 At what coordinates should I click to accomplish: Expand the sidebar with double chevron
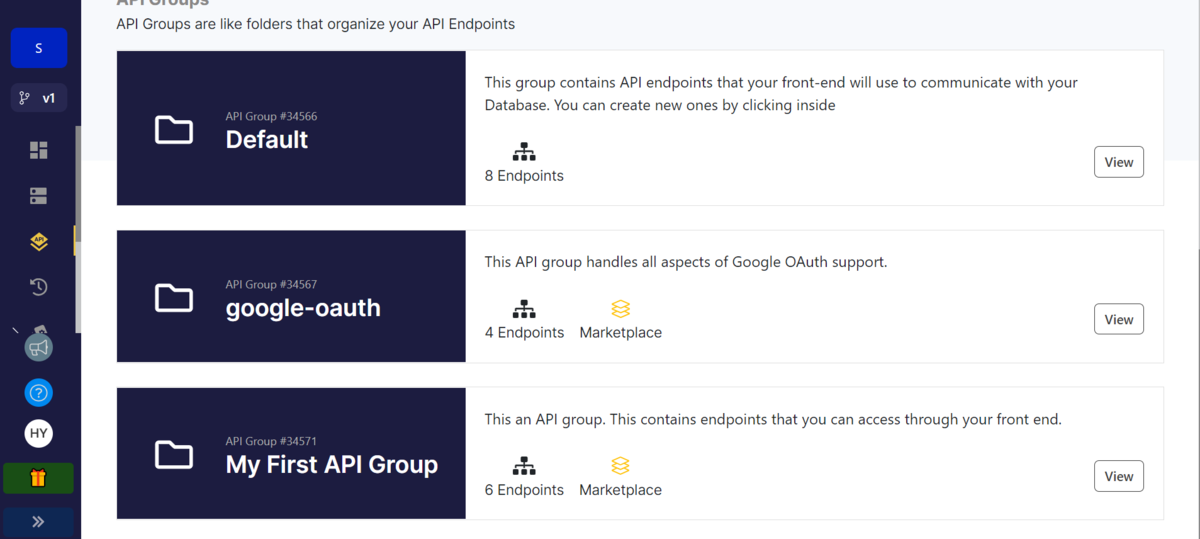39,521
